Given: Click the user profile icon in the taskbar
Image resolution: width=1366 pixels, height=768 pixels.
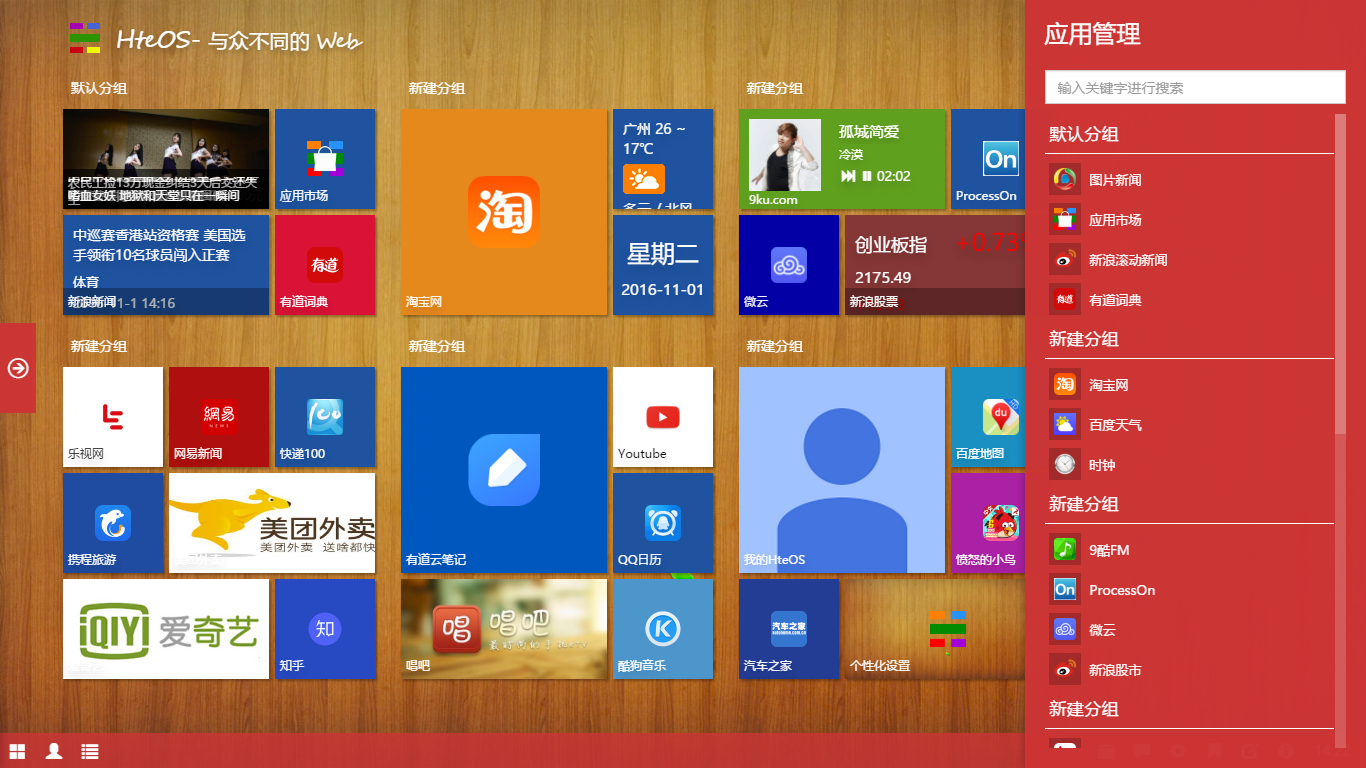Looking at the screenshot, I should (x=52, y=751).
